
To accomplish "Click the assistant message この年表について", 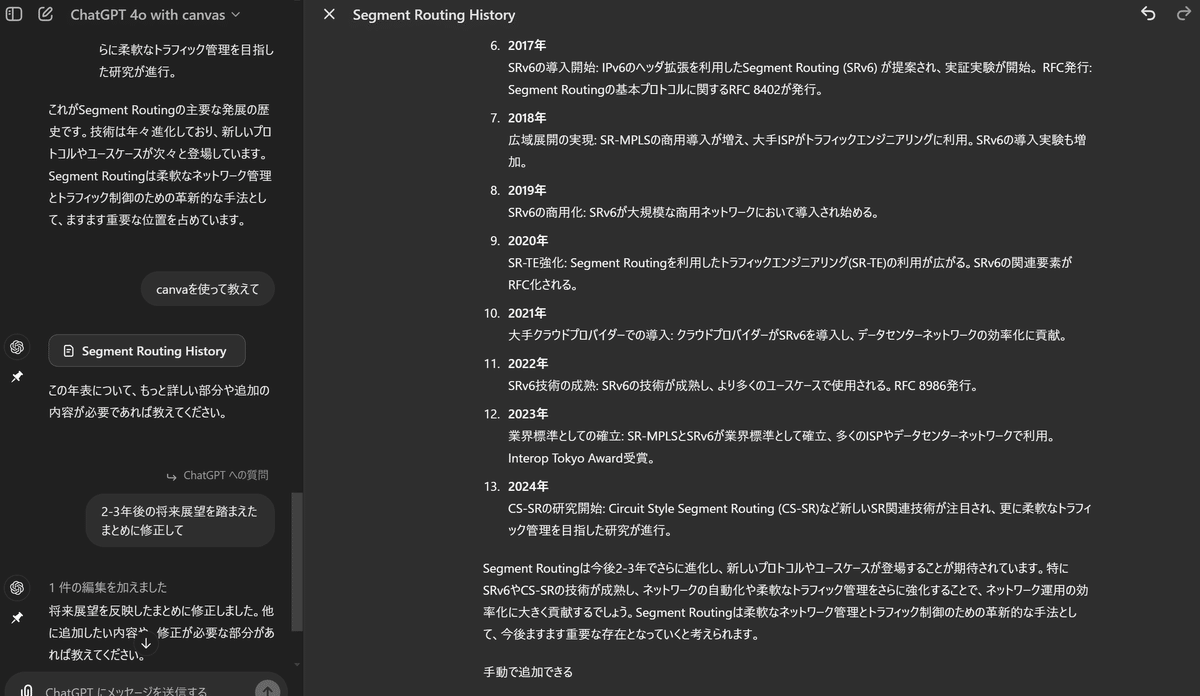I will [159, 401].
